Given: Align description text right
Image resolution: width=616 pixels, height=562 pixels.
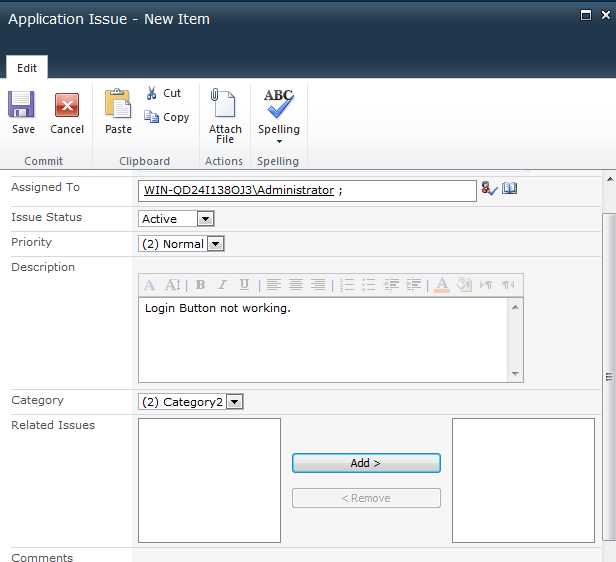Looking at the screenshot, I should 318,285.
